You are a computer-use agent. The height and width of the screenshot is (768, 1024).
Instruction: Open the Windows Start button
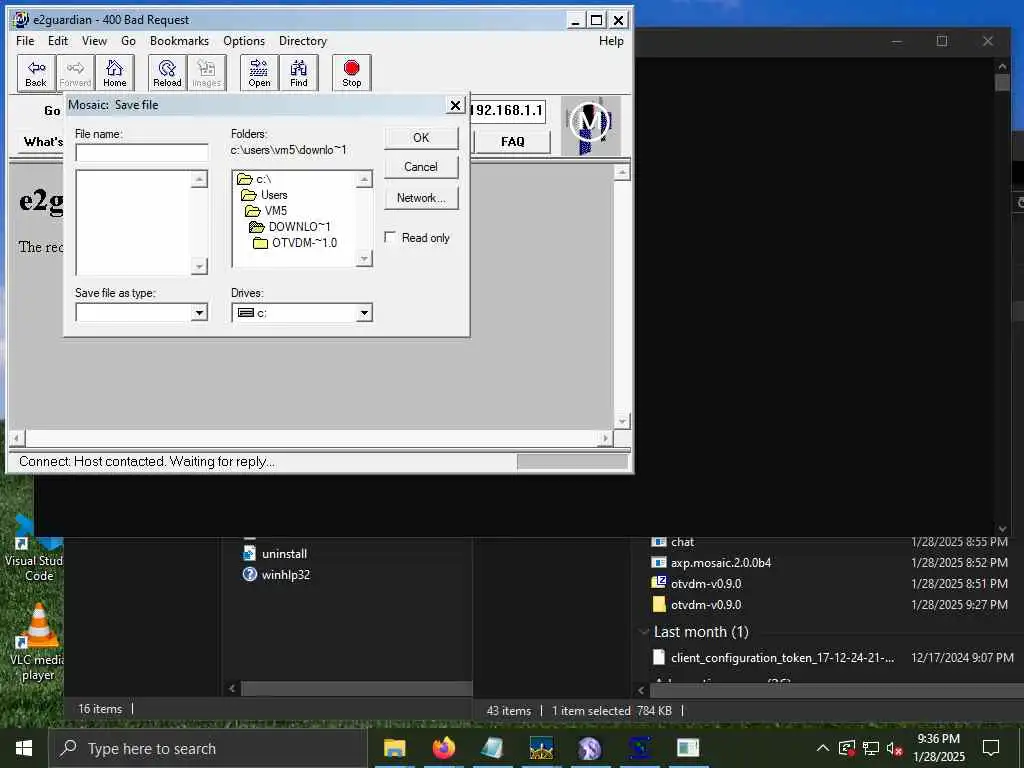tap(24, 748)
